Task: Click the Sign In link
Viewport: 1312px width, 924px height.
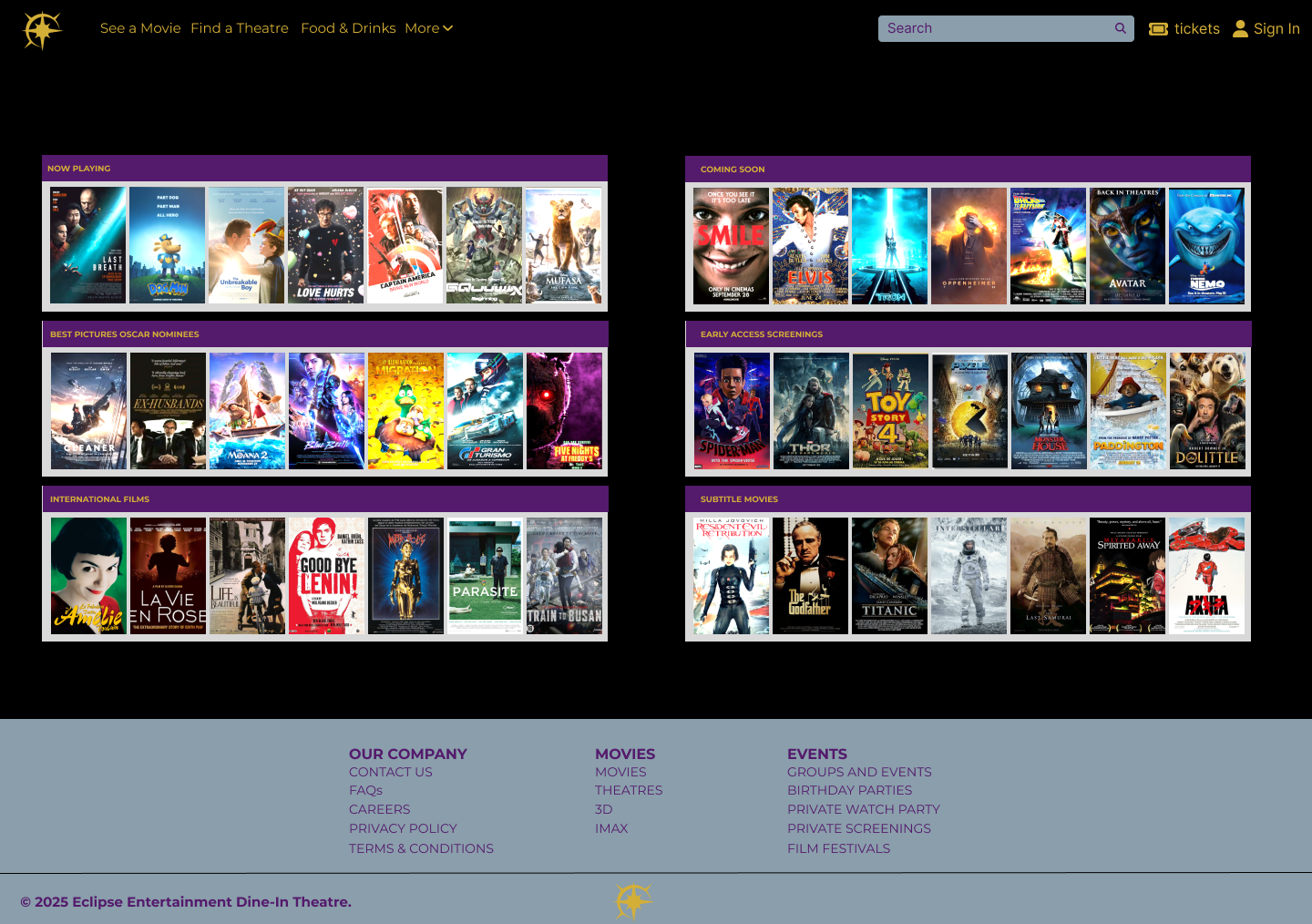Action: click(x=1276, y=29)
